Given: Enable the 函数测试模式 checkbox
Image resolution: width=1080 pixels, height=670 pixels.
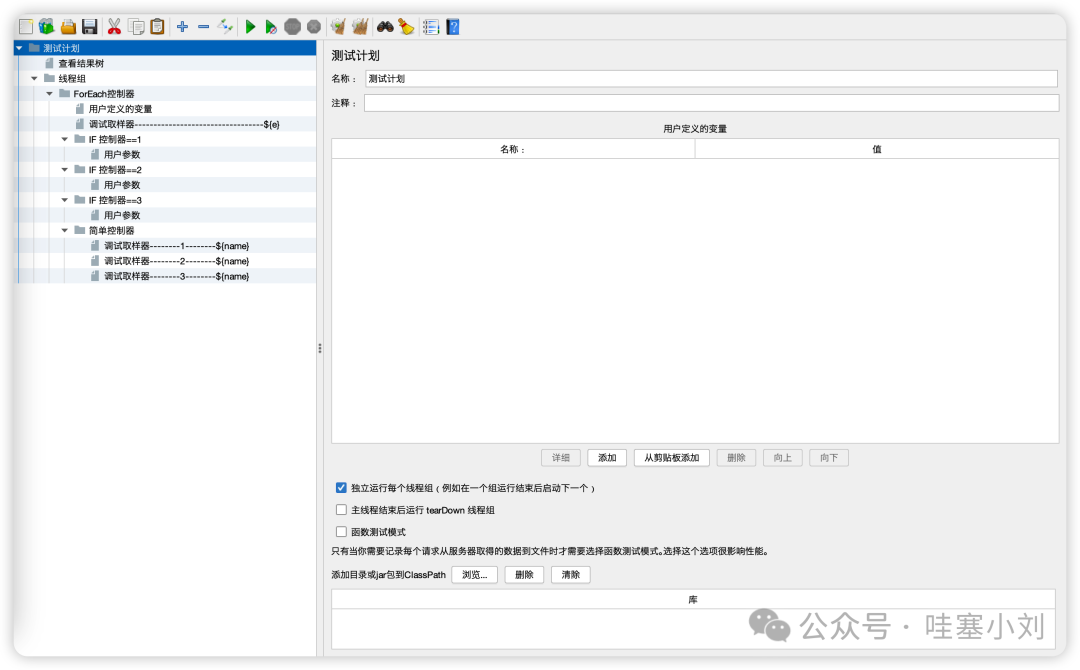Looking at the screenshot, I should coord(341,532).
